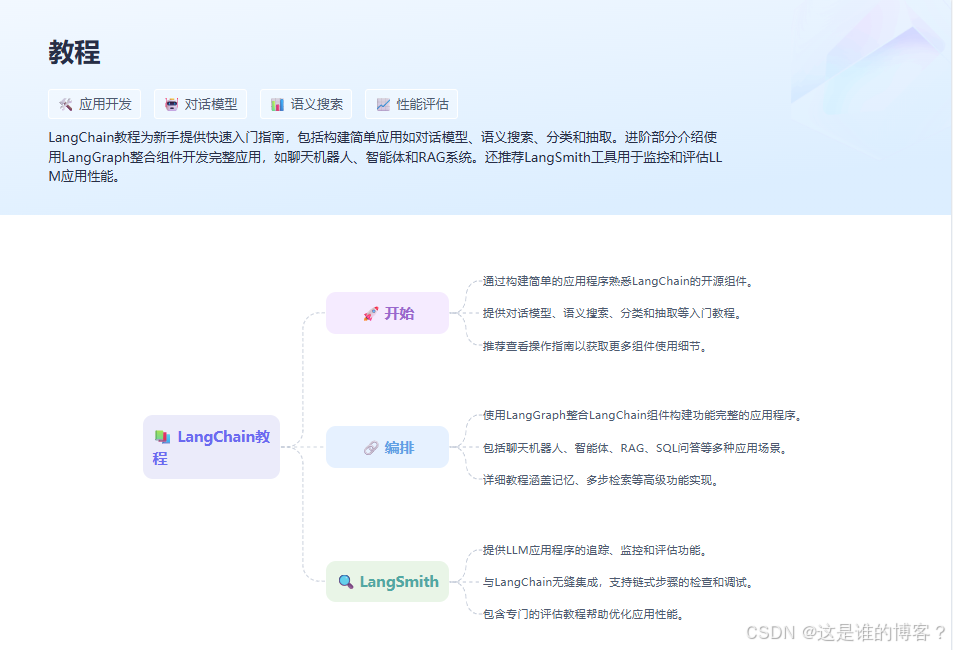Click text 提供LLM应用程序的追踪、监控和评估功能
The height and width of the screenshot is (650, 953).
pos(595,550)
